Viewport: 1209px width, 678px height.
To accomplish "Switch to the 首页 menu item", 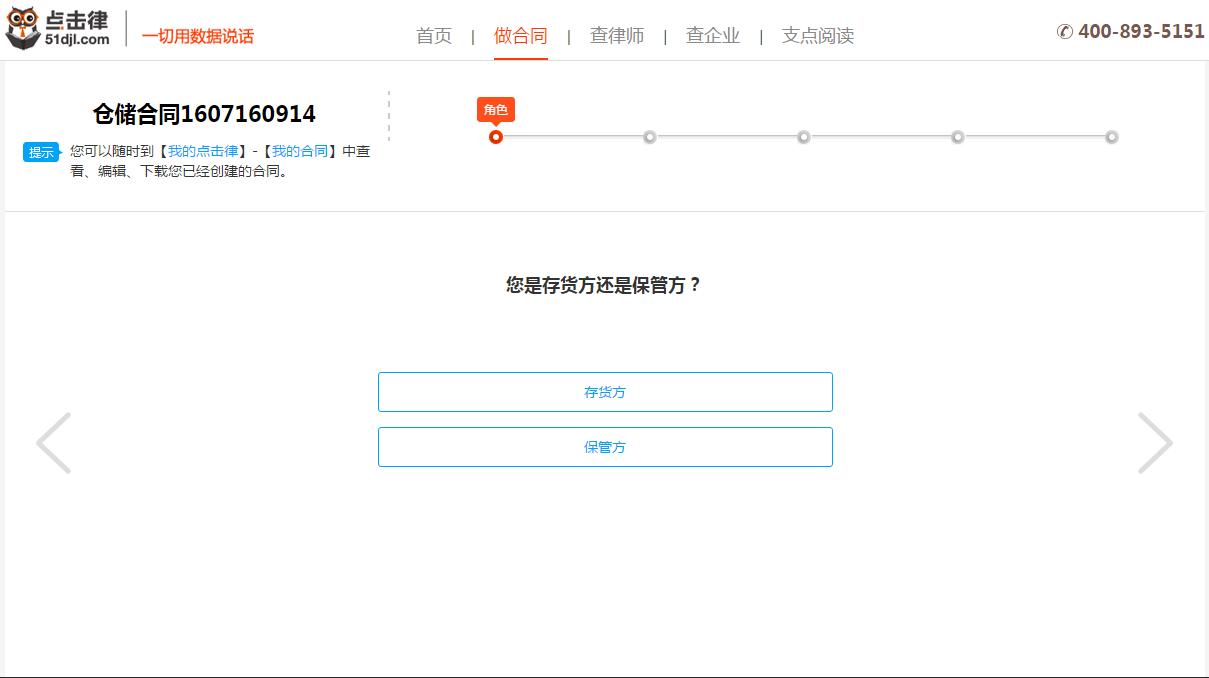I will pyautogui.click(x=434, y=35).
